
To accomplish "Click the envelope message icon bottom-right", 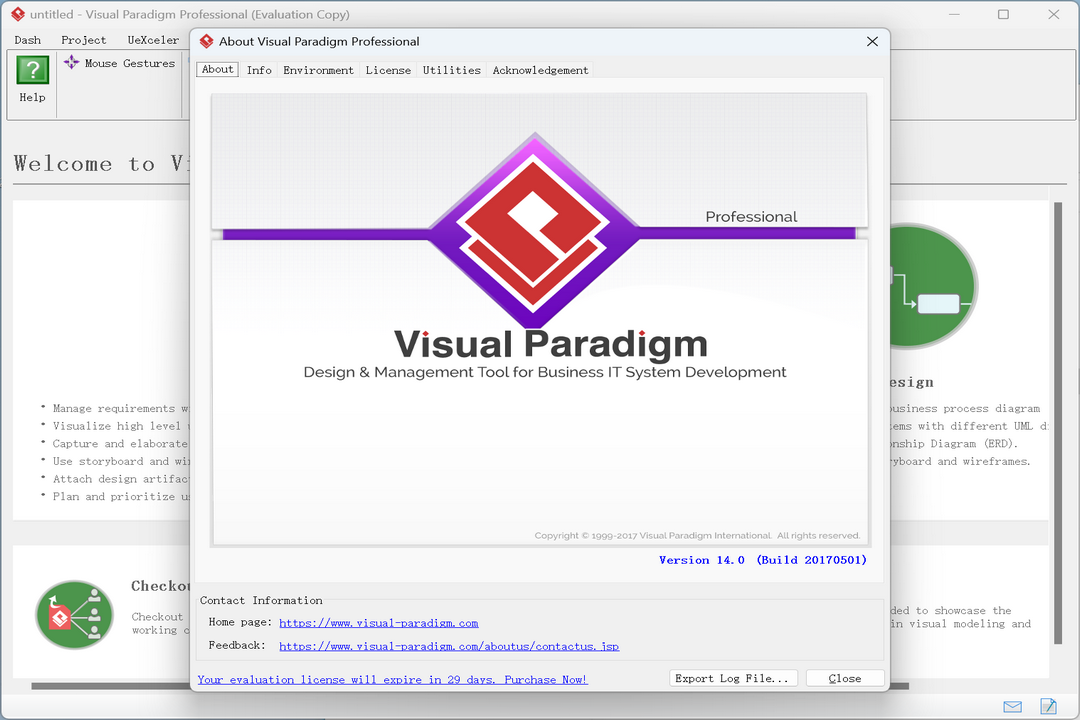I will pyautogui.click(x=1012, y=706).
